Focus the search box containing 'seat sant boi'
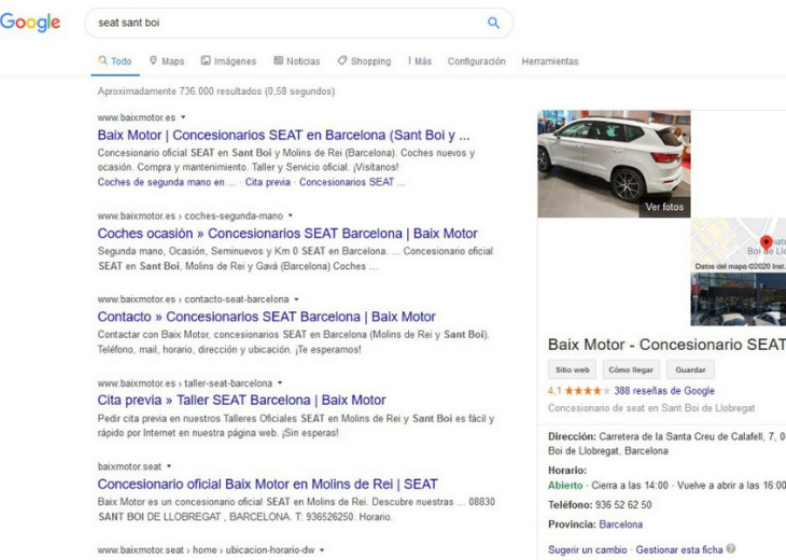This screenshot has height=560, width=786. click(x=299, y=23)
